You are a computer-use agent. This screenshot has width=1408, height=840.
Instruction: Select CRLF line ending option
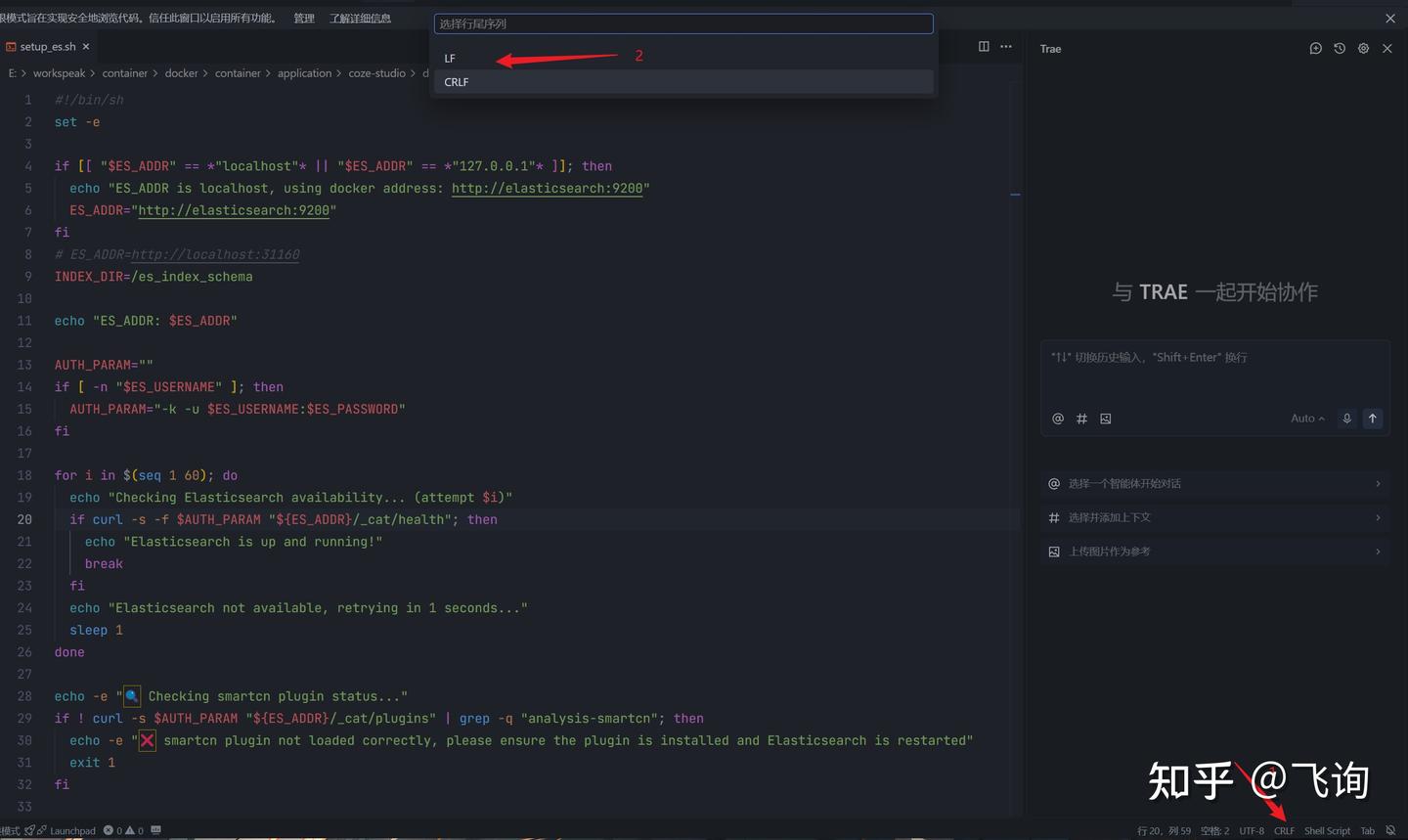tap(683, 82)
